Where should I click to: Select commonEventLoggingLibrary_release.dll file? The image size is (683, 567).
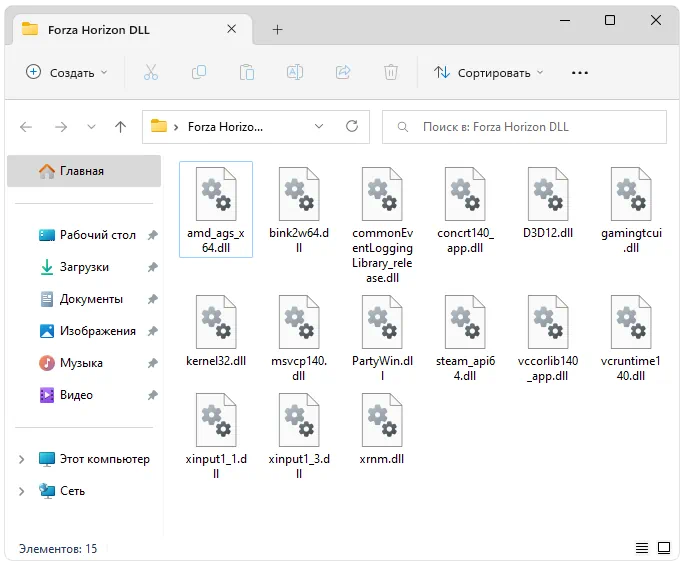(382, 225)
